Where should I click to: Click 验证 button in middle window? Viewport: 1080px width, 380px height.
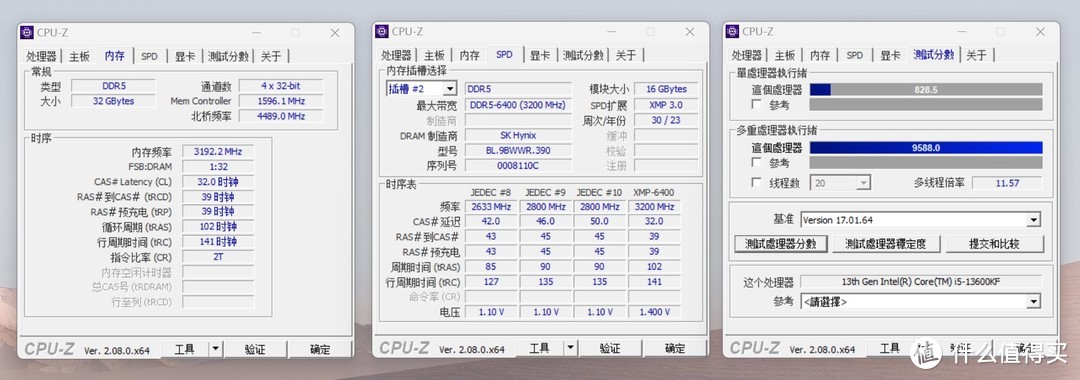pyautogui.click(x=610, y=348)
